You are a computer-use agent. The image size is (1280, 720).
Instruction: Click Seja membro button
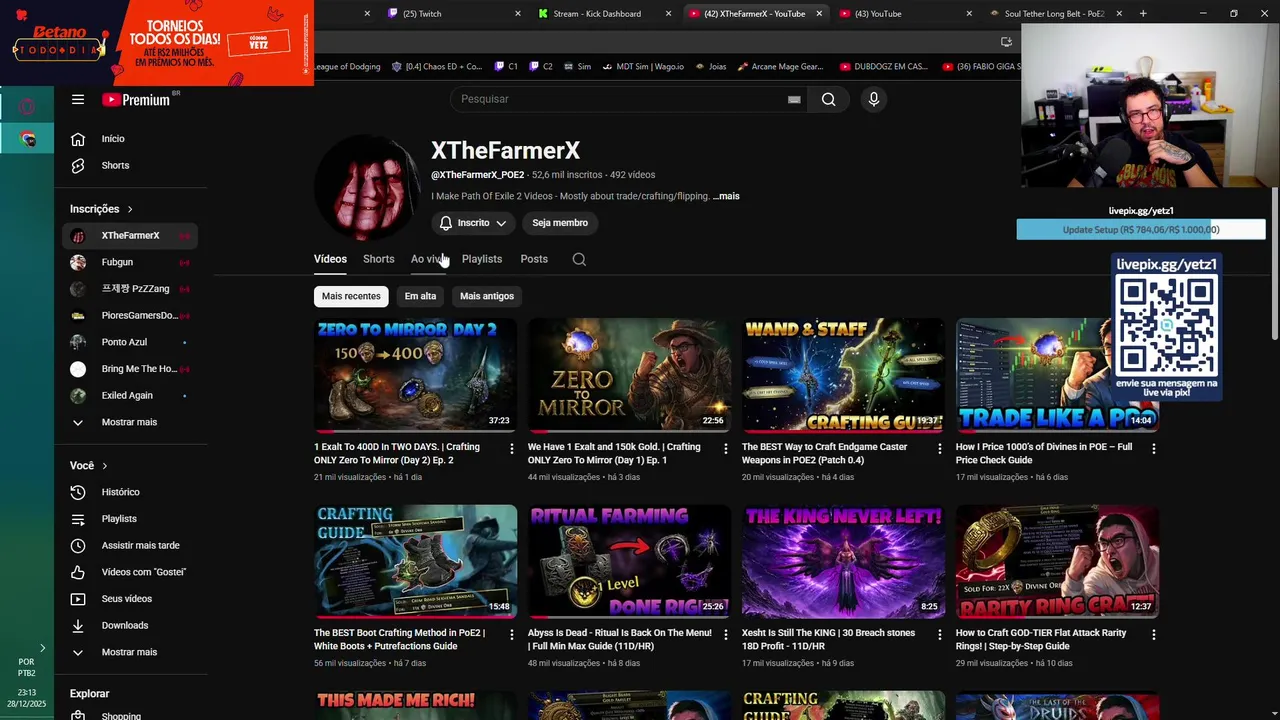560,223
